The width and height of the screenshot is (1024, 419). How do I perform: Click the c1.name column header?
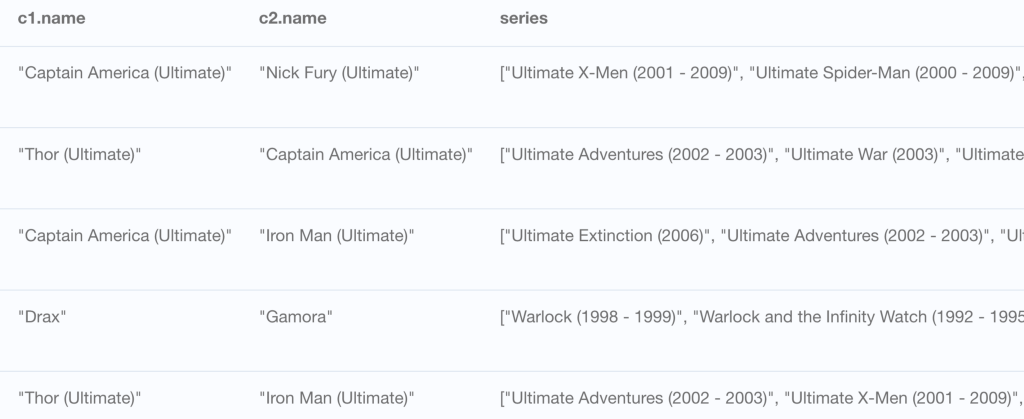51,18
